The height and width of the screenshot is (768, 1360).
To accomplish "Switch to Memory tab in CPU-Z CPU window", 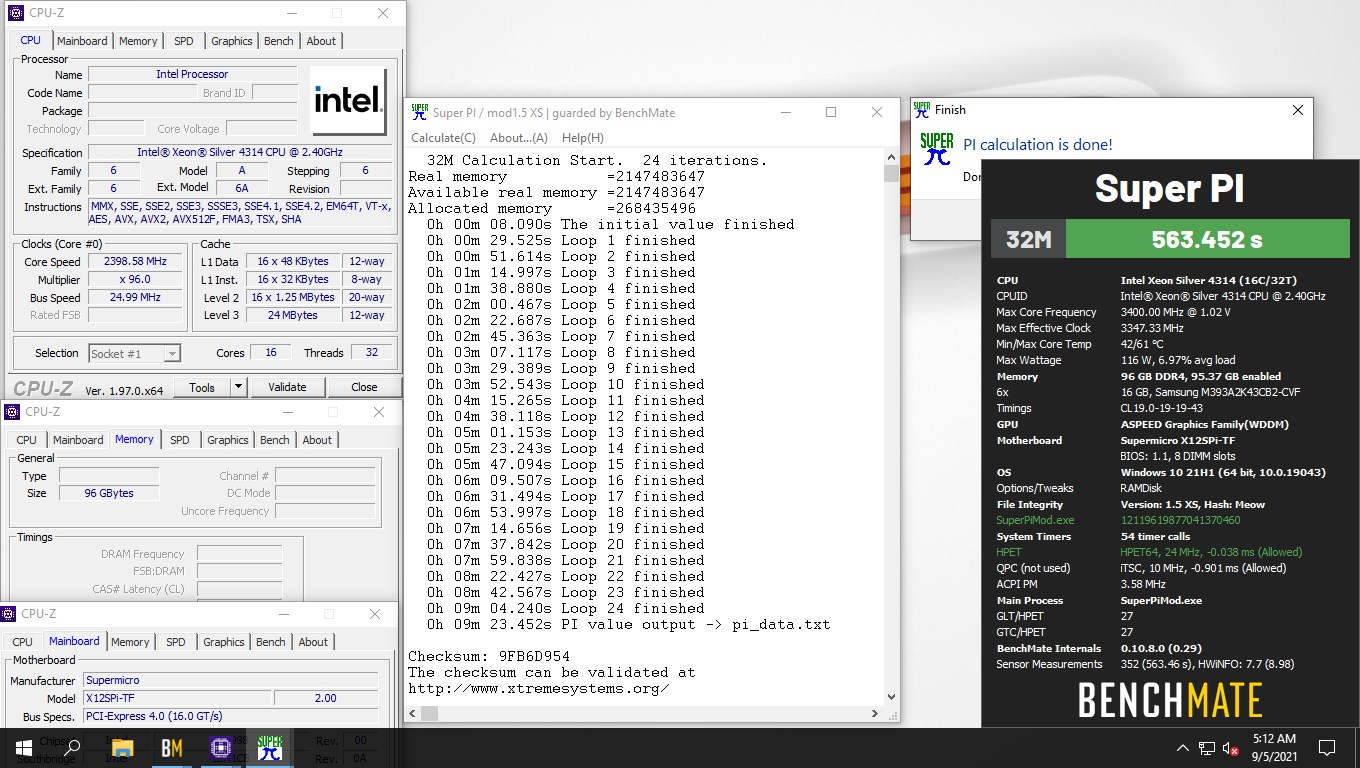I will point(138,41).
